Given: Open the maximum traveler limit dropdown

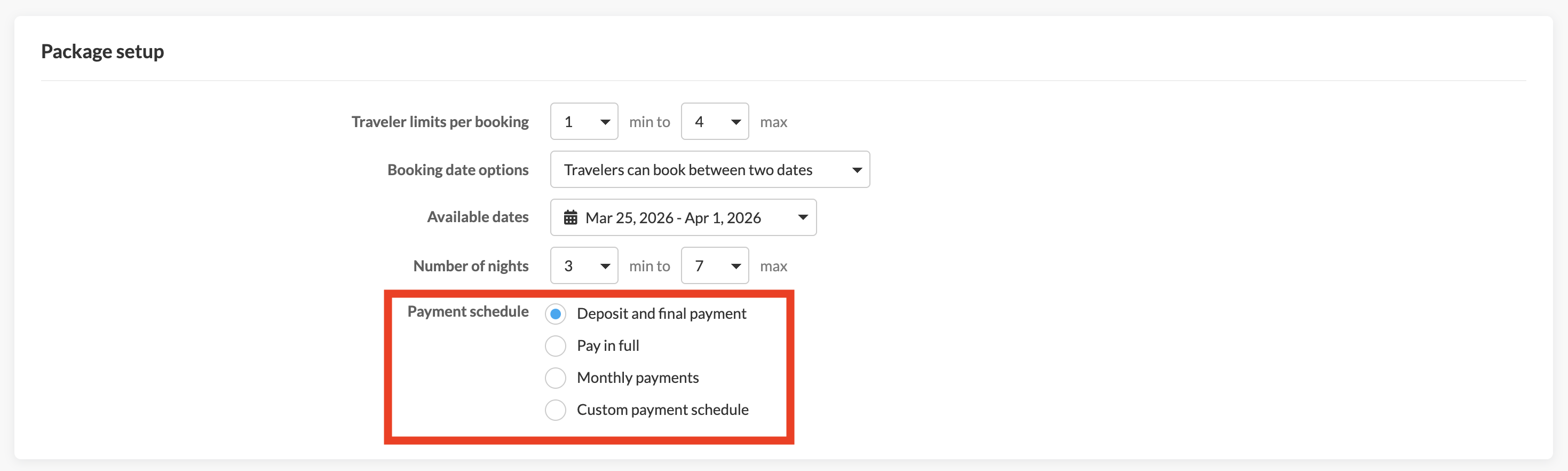Looking at the screenshot, I should pos(714,122).
